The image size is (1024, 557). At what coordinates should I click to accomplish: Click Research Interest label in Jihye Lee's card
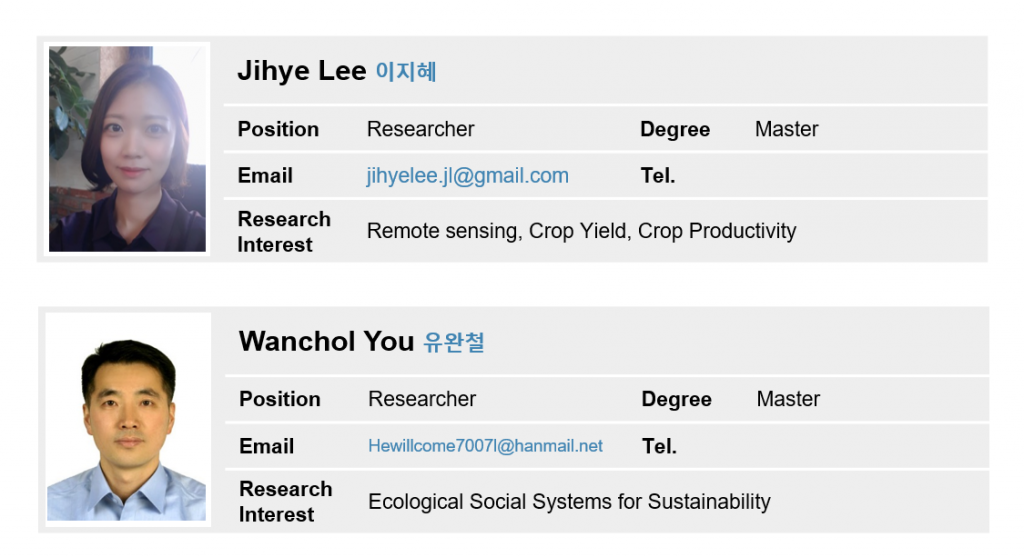point(284,231)
